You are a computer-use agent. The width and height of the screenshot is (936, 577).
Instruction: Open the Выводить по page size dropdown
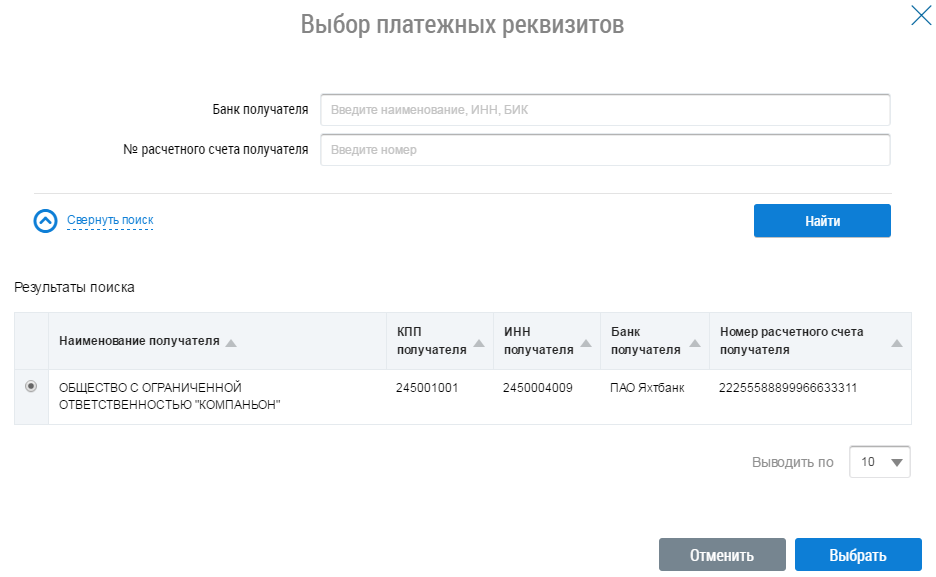(879, 462)
